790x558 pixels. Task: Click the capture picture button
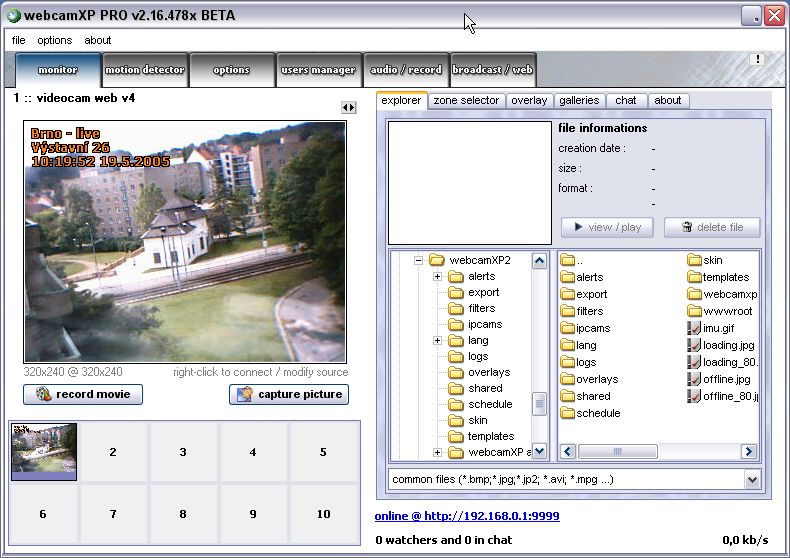(289, 394)
